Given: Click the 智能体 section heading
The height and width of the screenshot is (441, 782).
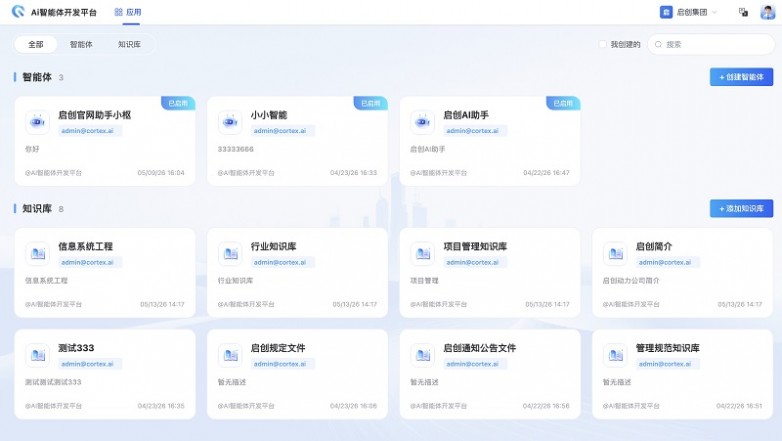Looking at the screenshot, I should [37, 77].
